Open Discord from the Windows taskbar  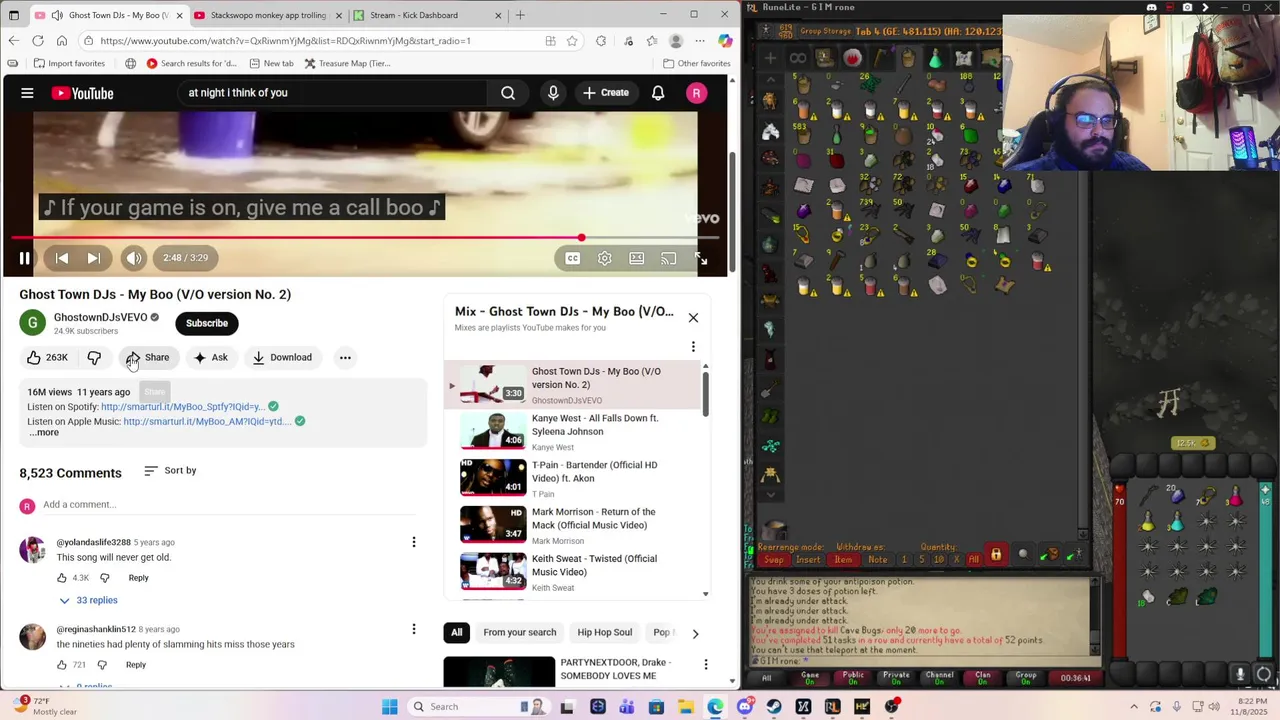tap(745, 707)
